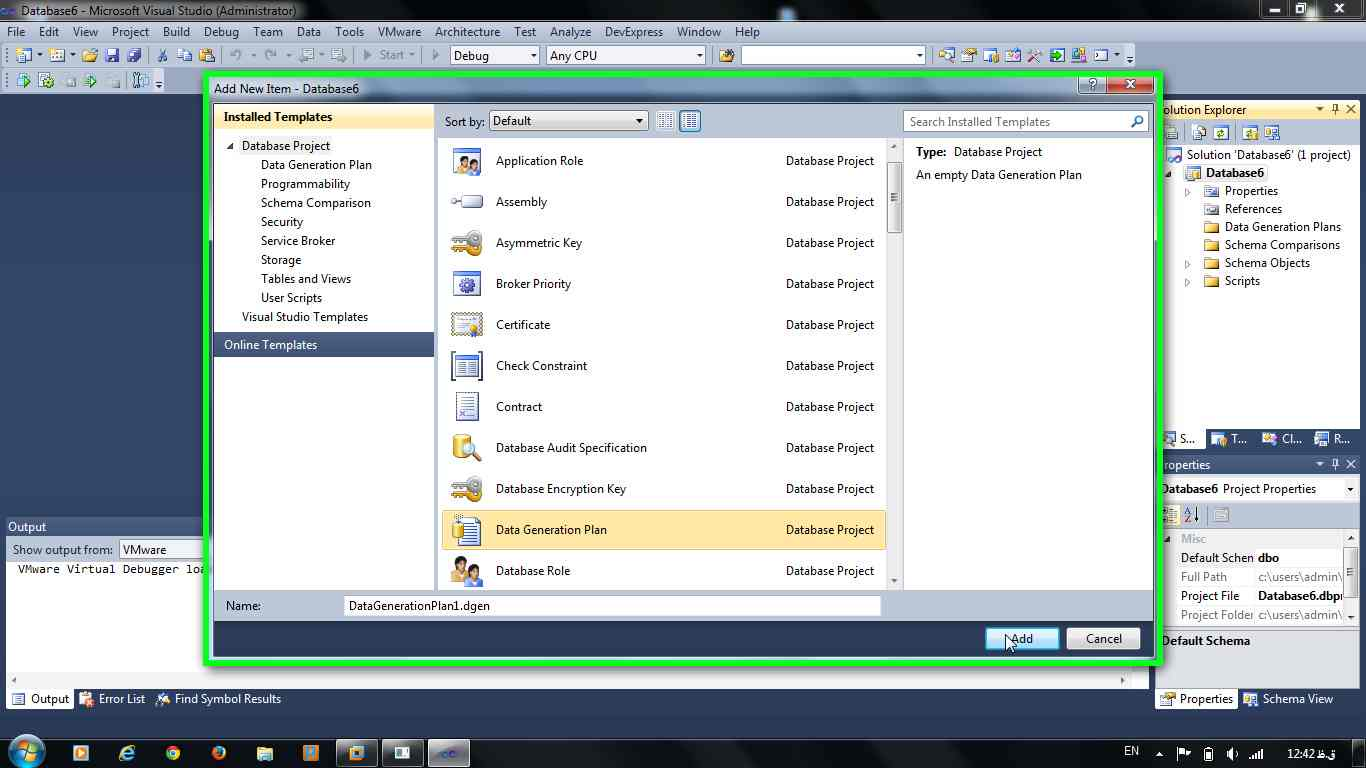Click the Asymmetric Key template icon
This screenshot has width=1366, height=768.
(x=466, y=243)
